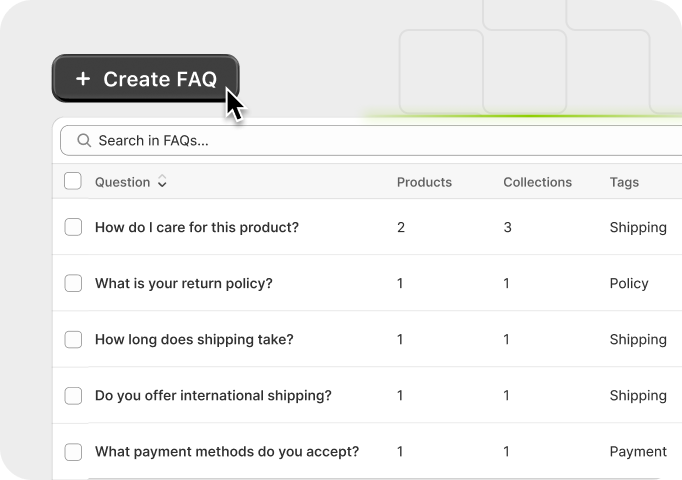Check the 'How long does shipping take?' row

pyautogui.click(x=73, y=339)
